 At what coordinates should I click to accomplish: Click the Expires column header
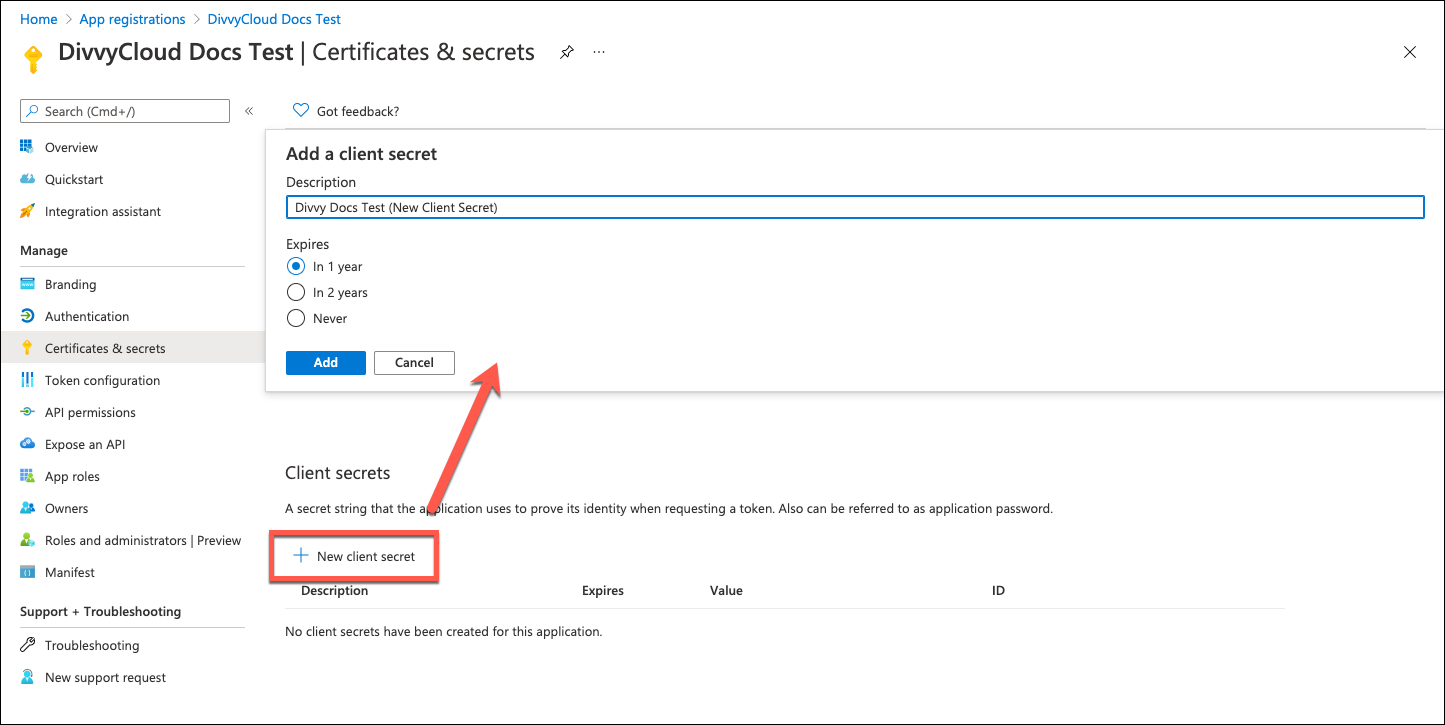pos(603,590)
